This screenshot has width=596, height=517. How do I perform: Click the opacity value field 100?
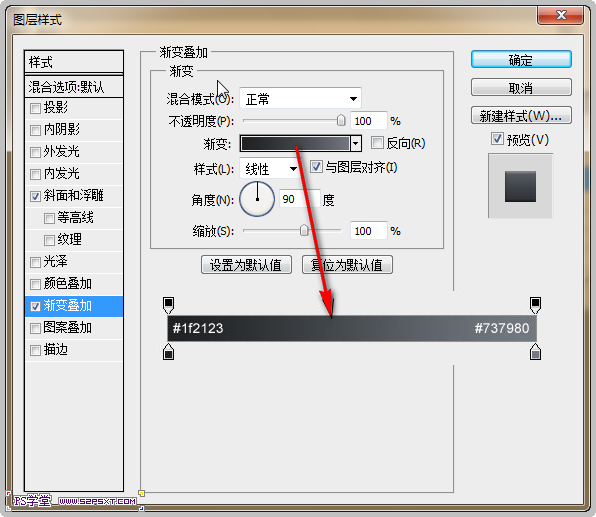pos(368,121)
